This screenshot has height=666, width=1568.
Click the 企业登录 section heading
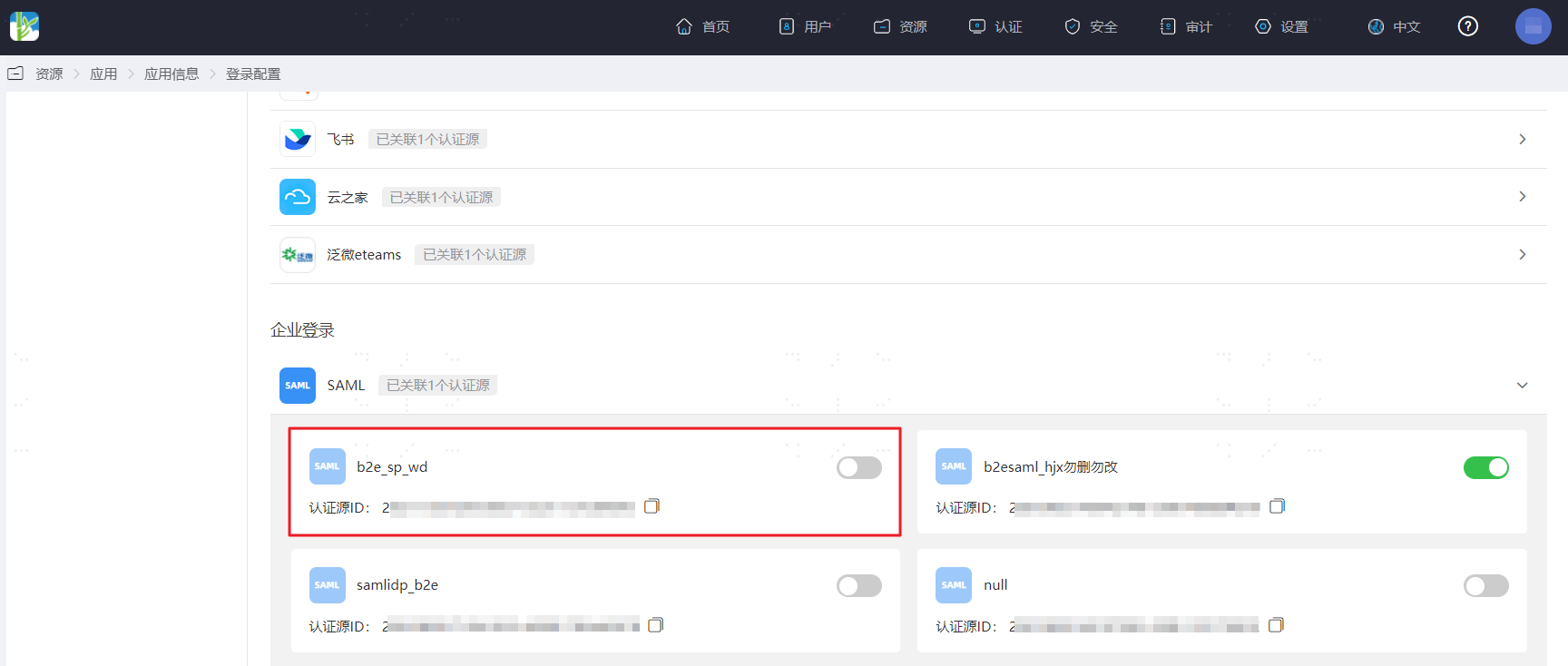coord(302,330)
